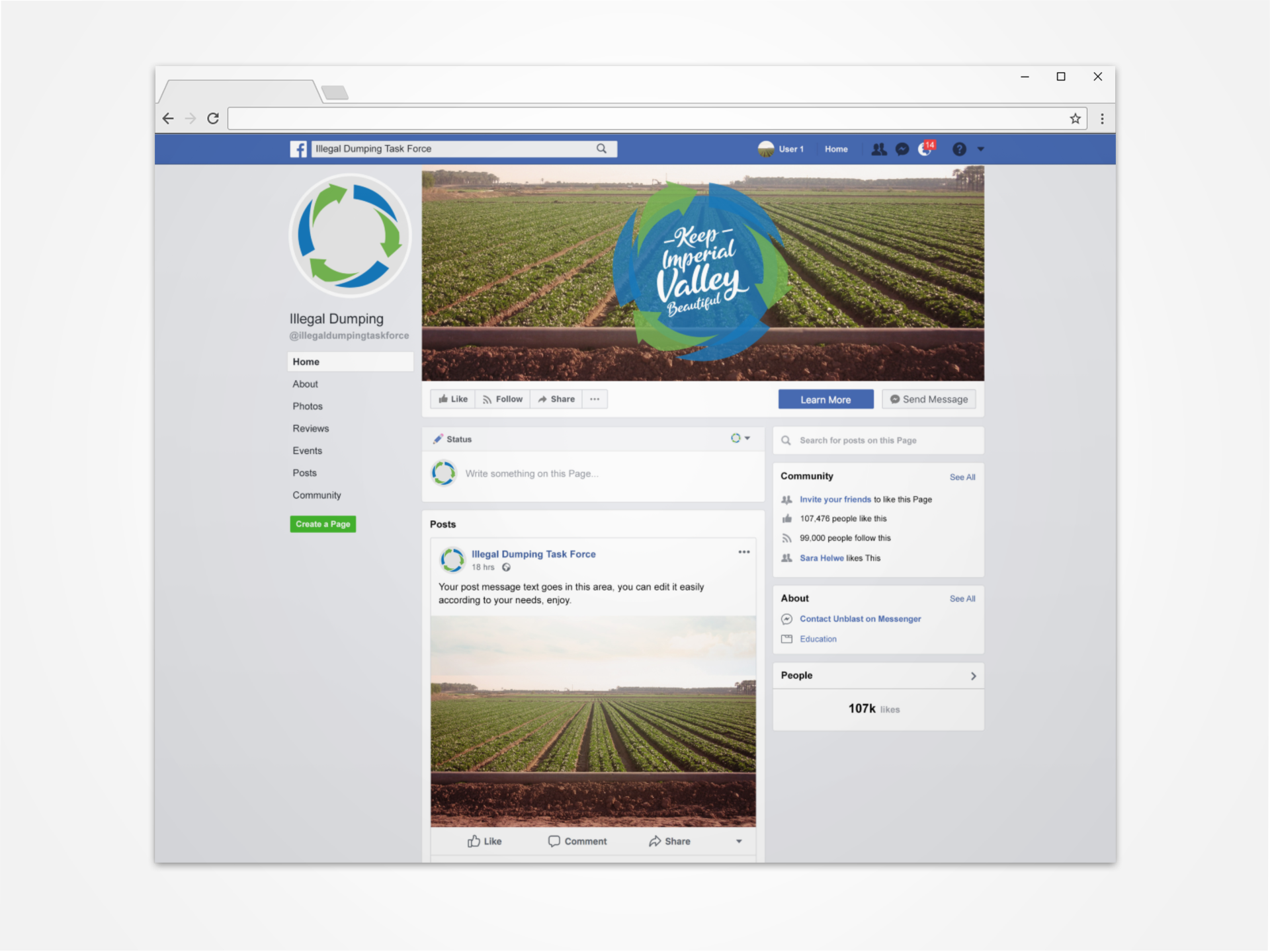The image size is (1270, 952).
Task: Expand the post identity selector in Status box
Action: 741,438
